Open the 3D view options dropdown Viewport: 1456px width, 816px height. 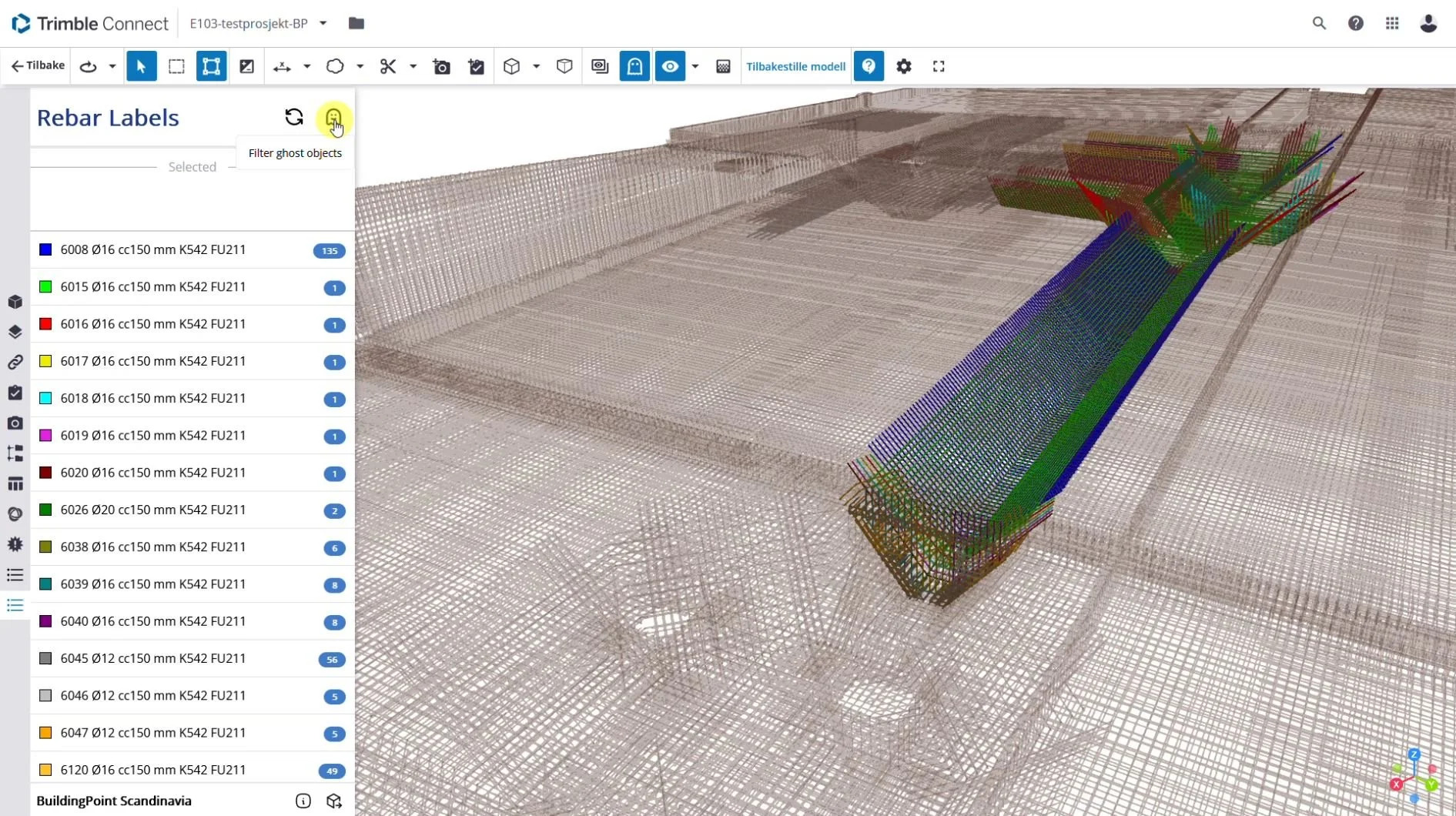click(537, 66)
